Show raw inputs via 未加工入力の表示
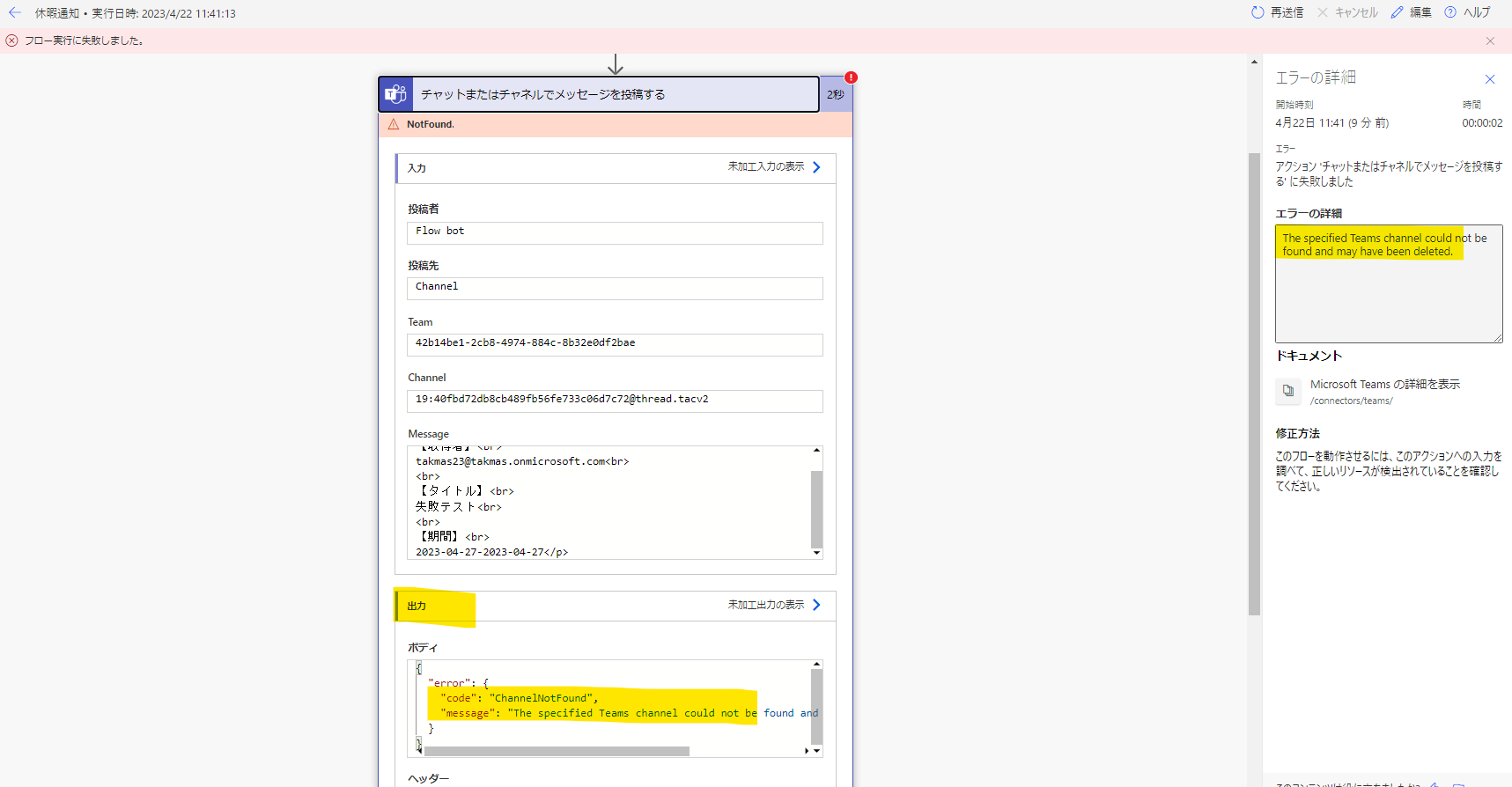 [774, 167]
